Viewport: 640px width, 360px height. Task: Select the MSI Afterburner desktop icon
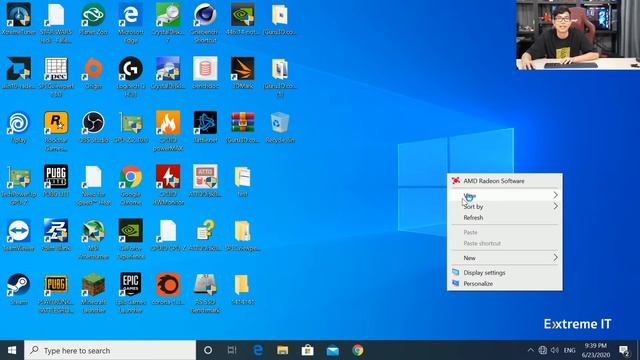click(93, 238)
